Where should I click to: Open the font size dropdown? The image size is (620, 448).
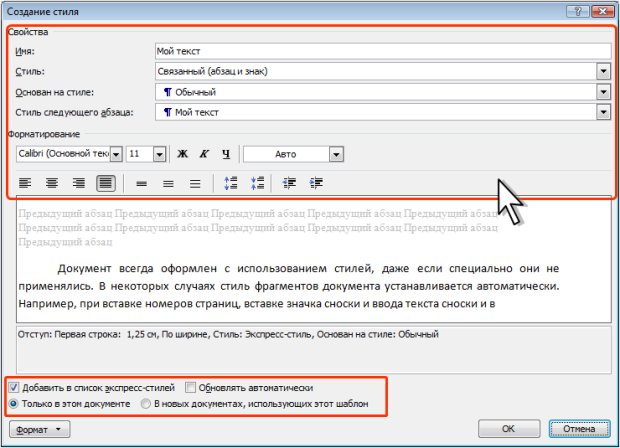coord(160,154)
